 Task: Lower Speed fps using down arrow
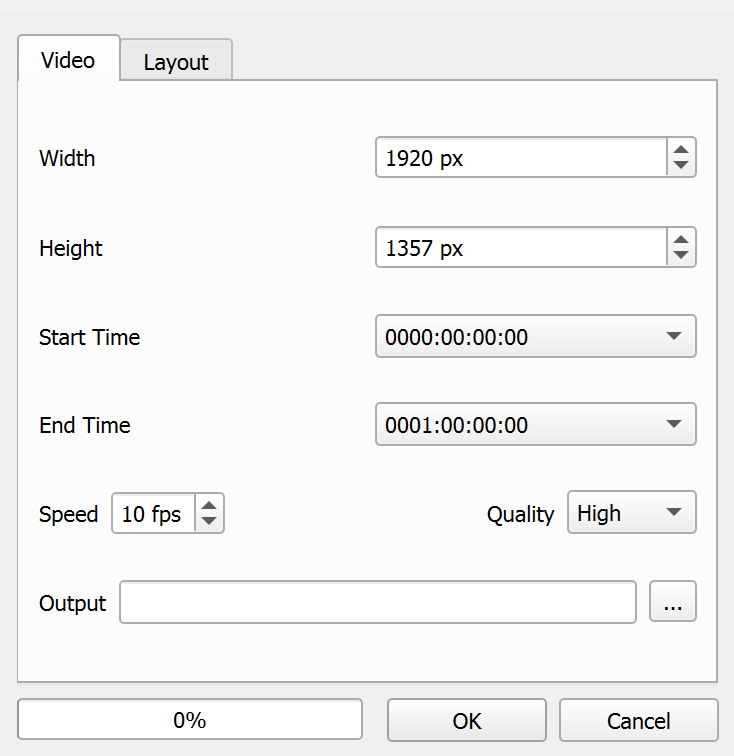(208, 521)
